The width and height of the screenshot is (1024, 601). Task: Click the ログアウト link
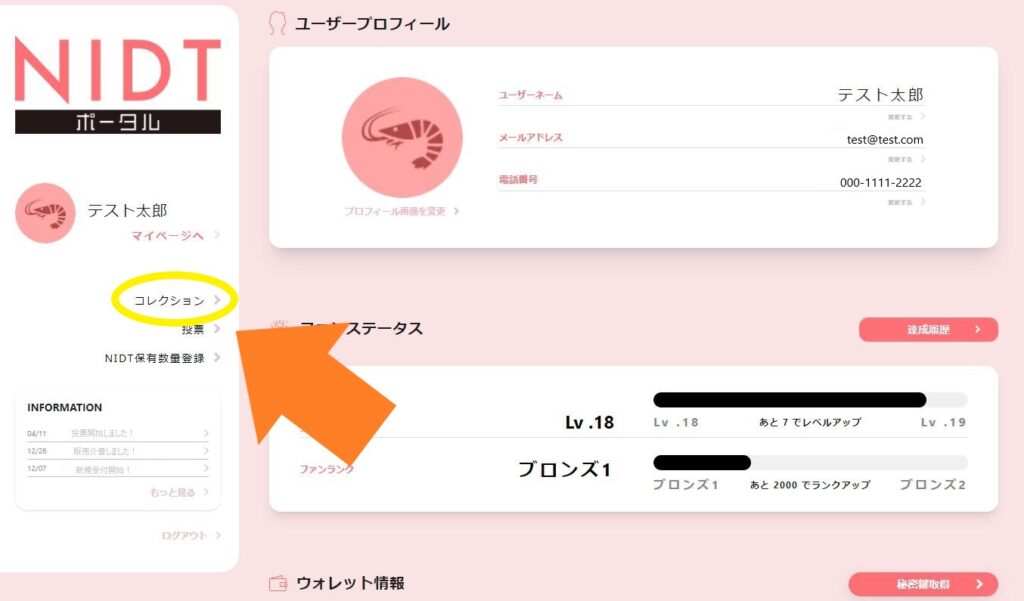[191, 536]
